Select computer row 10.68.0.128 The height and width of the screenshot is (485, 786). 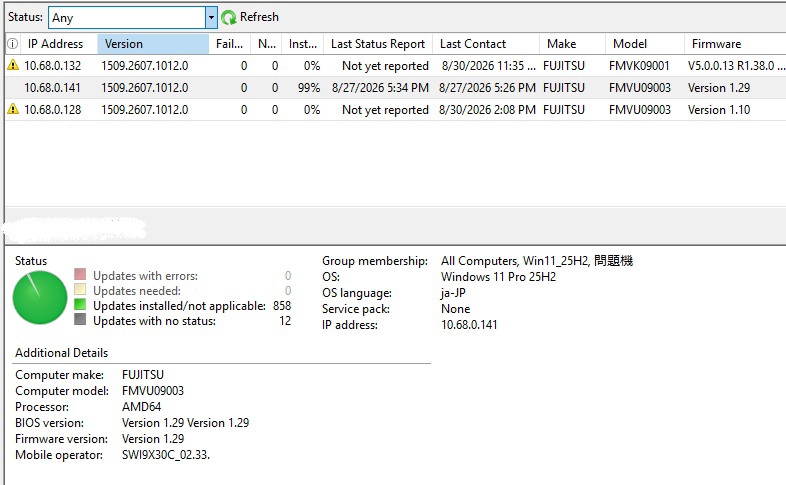pyautogui.click(x=396, y=110)
